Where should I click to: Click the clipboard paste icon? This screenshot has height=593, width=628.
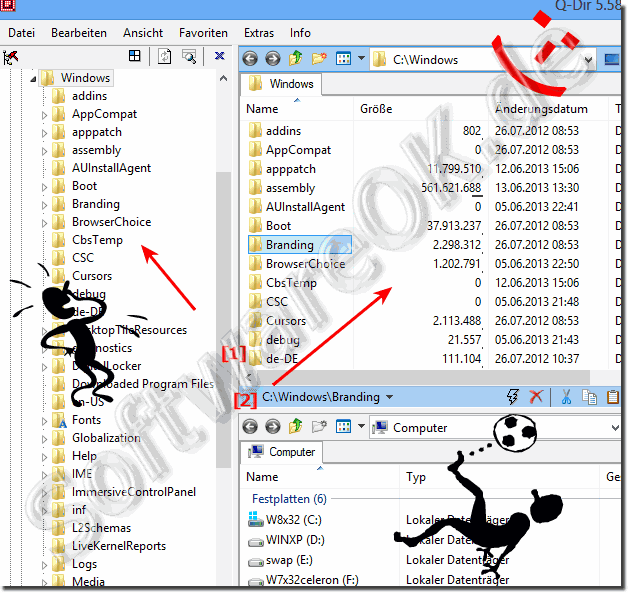pos(613,397)
